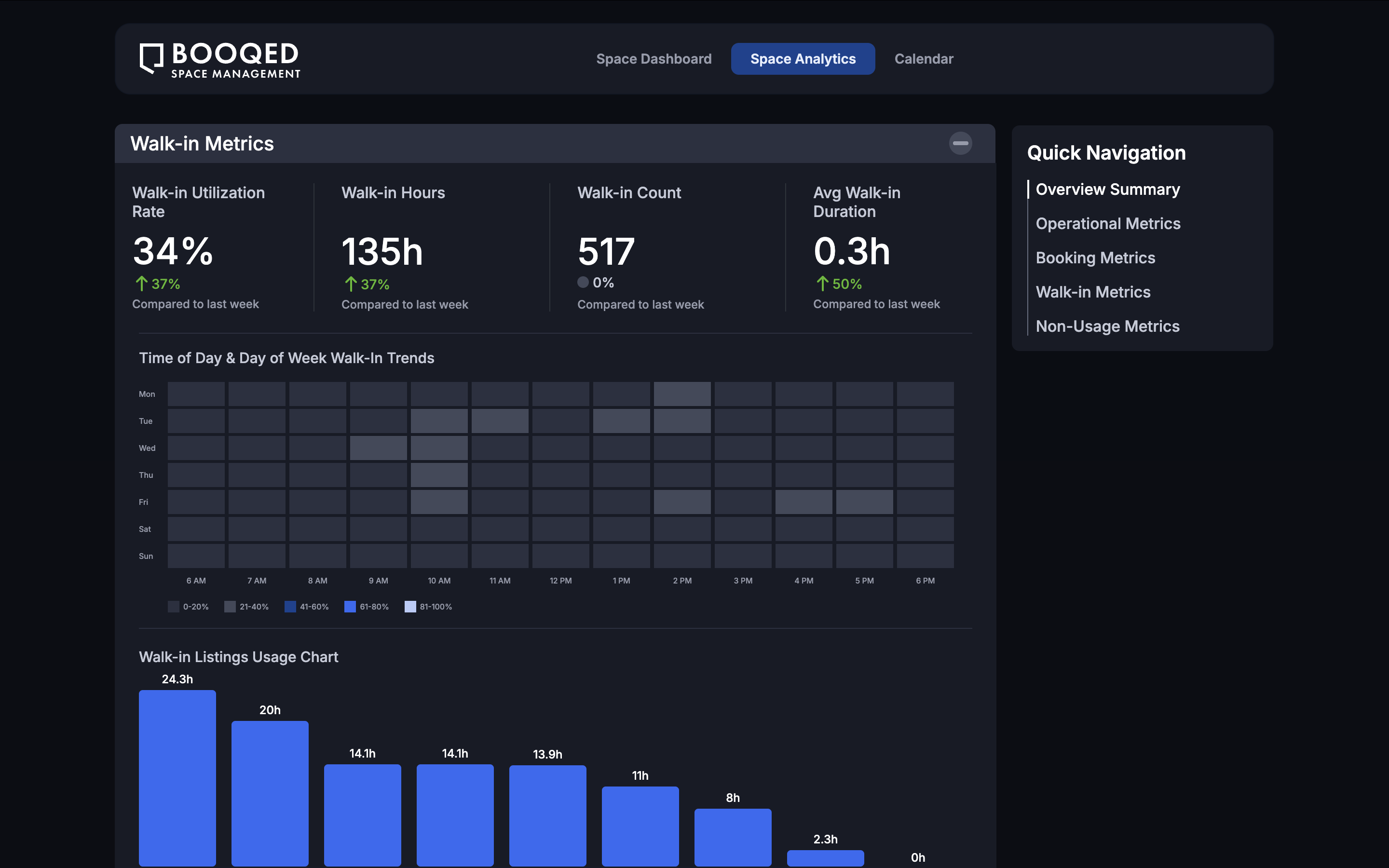Image resolution: width=1389 pixels, height=868 pixels.
Task: Go to Walk-in Metrics via Quick Navigation
Action: pyautogui.click(x=1093, y=292)
